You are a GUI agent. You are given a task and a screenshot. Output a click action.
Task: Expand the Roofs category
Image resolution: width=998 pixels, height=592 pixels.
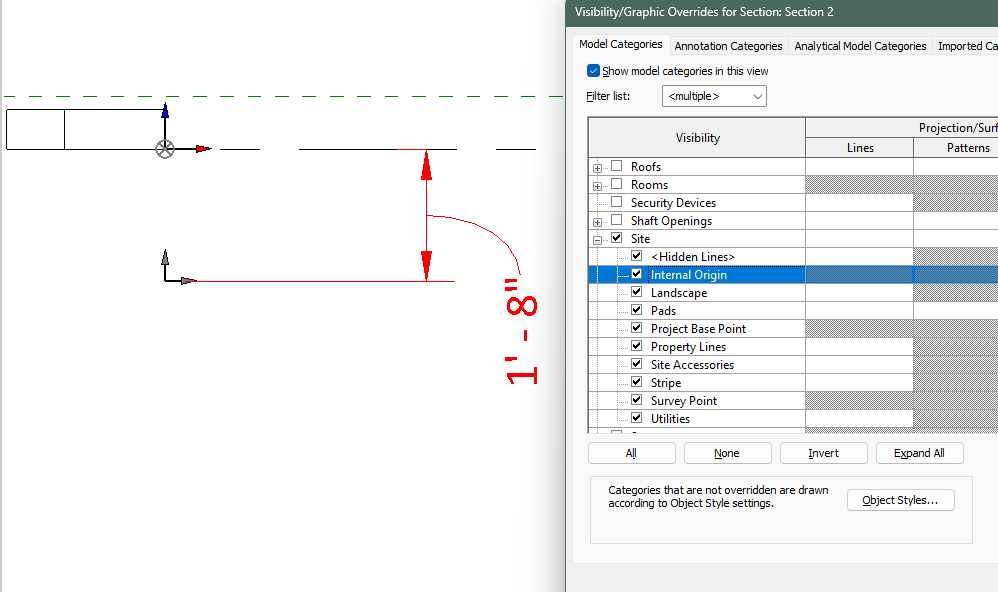tap(597, 166)
